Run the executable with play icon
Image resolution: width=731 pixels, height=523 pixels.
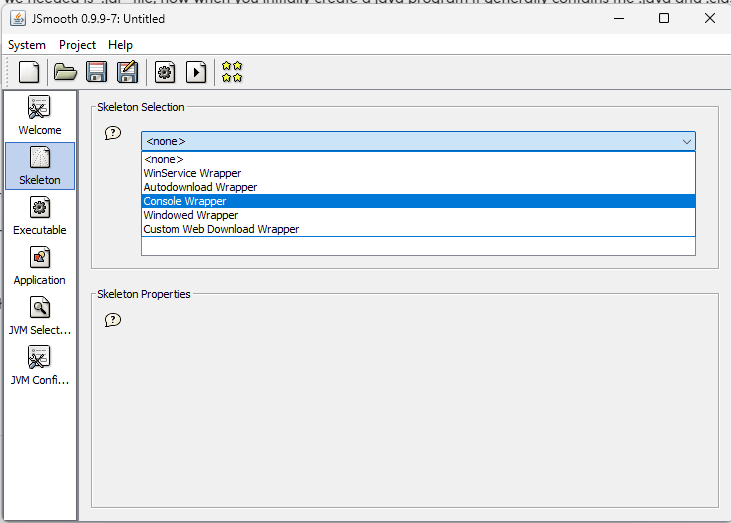(x=196, y=73)
